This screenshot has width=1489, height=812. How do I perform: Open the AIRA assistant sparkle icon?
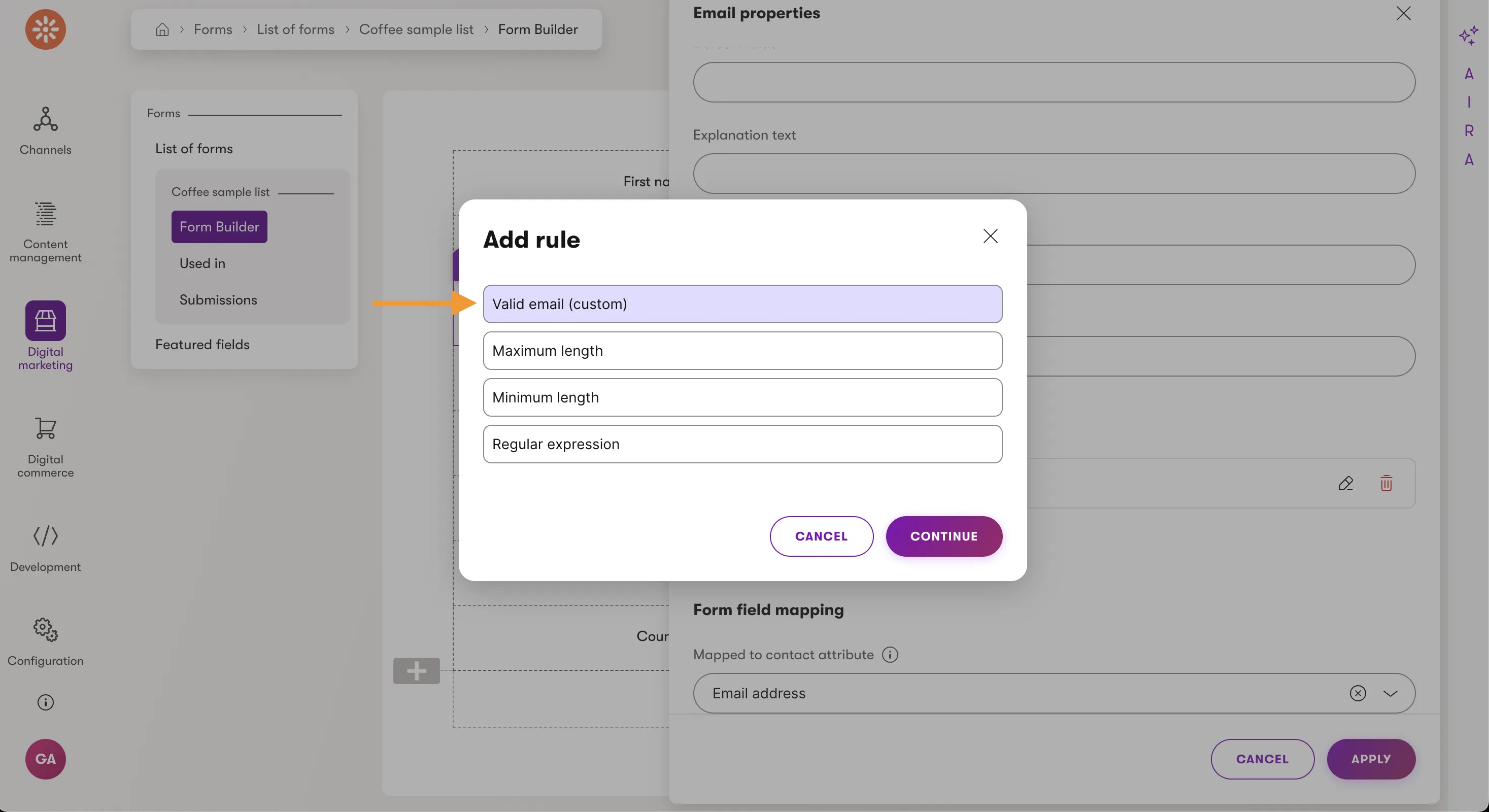(x=1468, y=36)
